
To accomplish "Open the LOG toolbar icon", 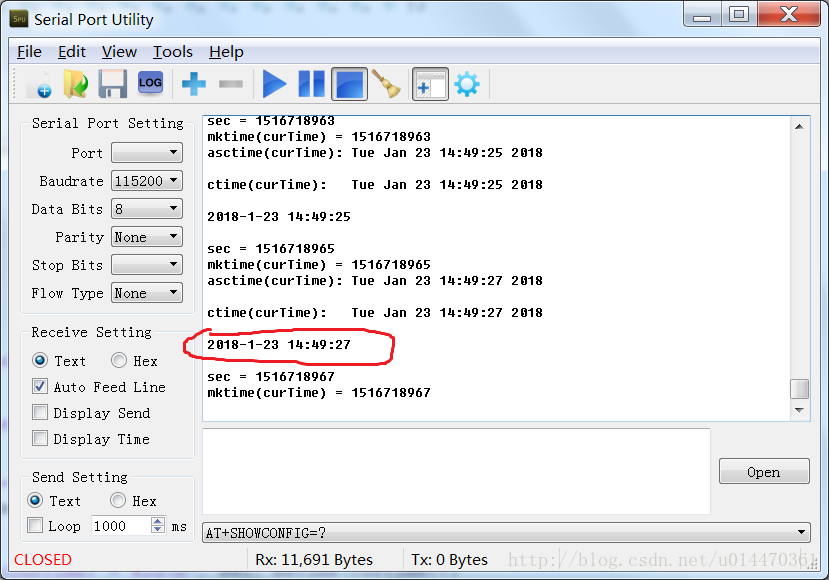I will (x=150, y=82).
